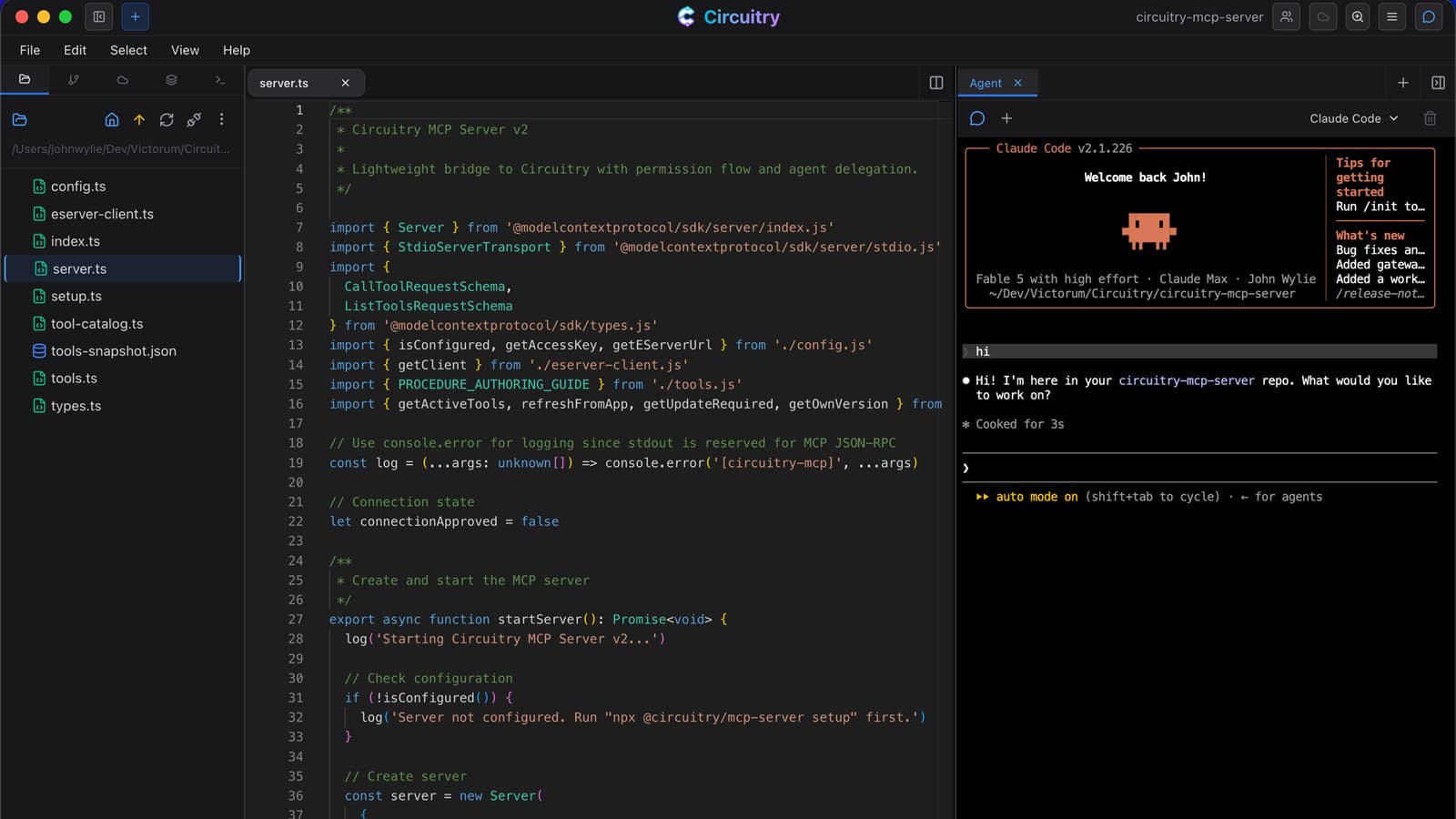Click the '/release-not…' text in What's new
The image size is (1456, 819).
(x=1380, y=293)
